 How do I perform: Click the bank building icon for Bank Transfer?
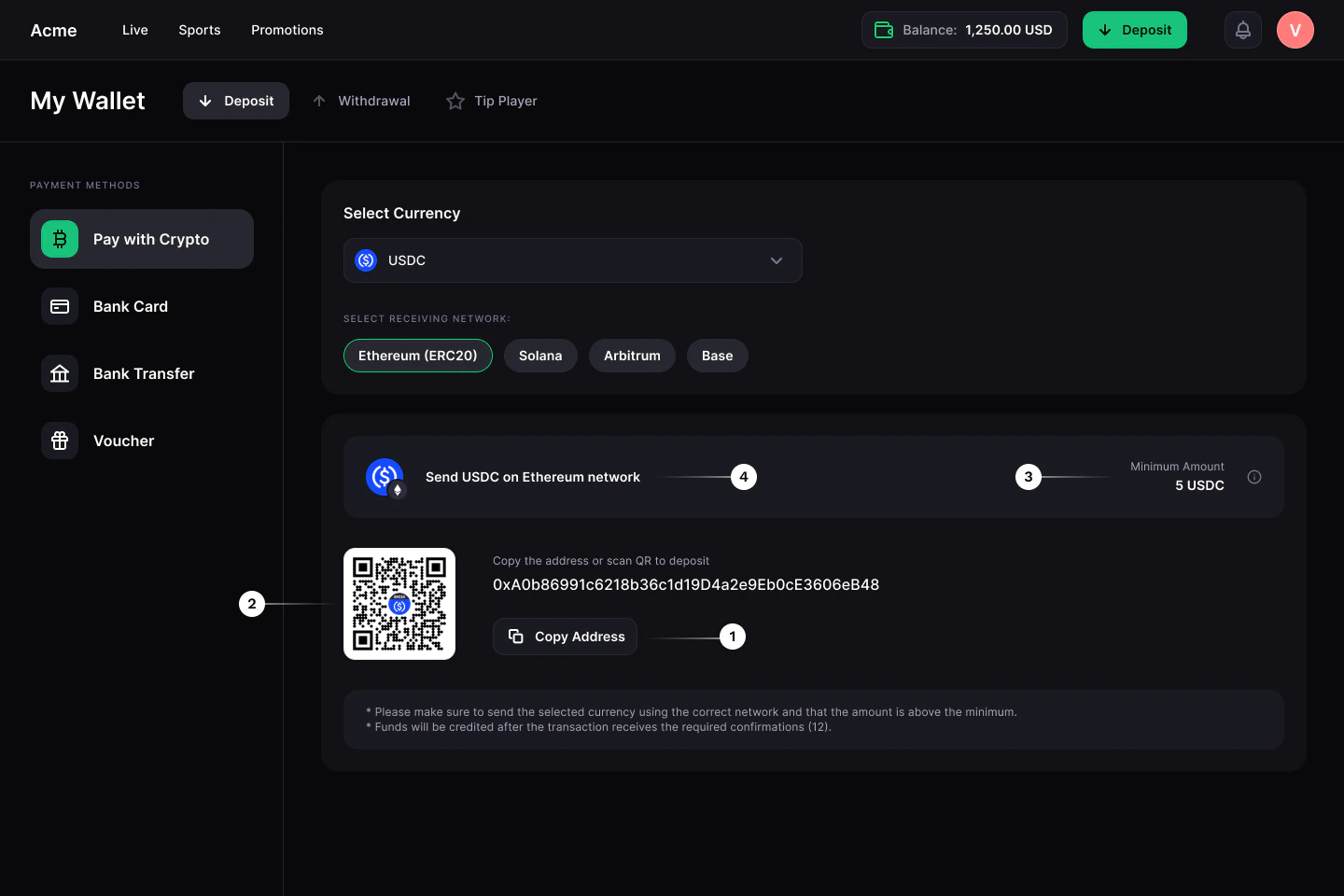point(60,373)
